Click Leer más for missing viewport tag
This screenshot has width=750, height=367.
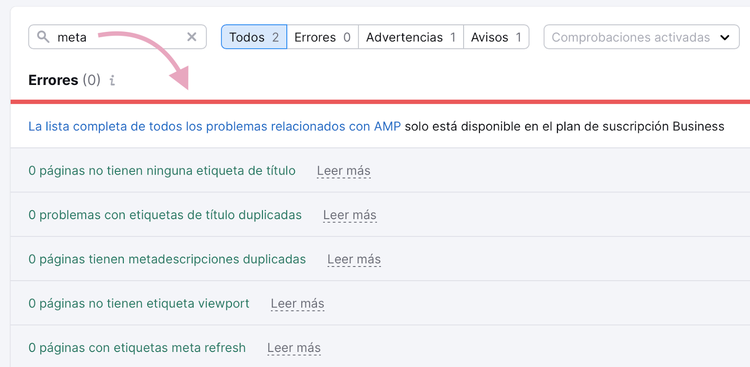click(x=298, y=304)
